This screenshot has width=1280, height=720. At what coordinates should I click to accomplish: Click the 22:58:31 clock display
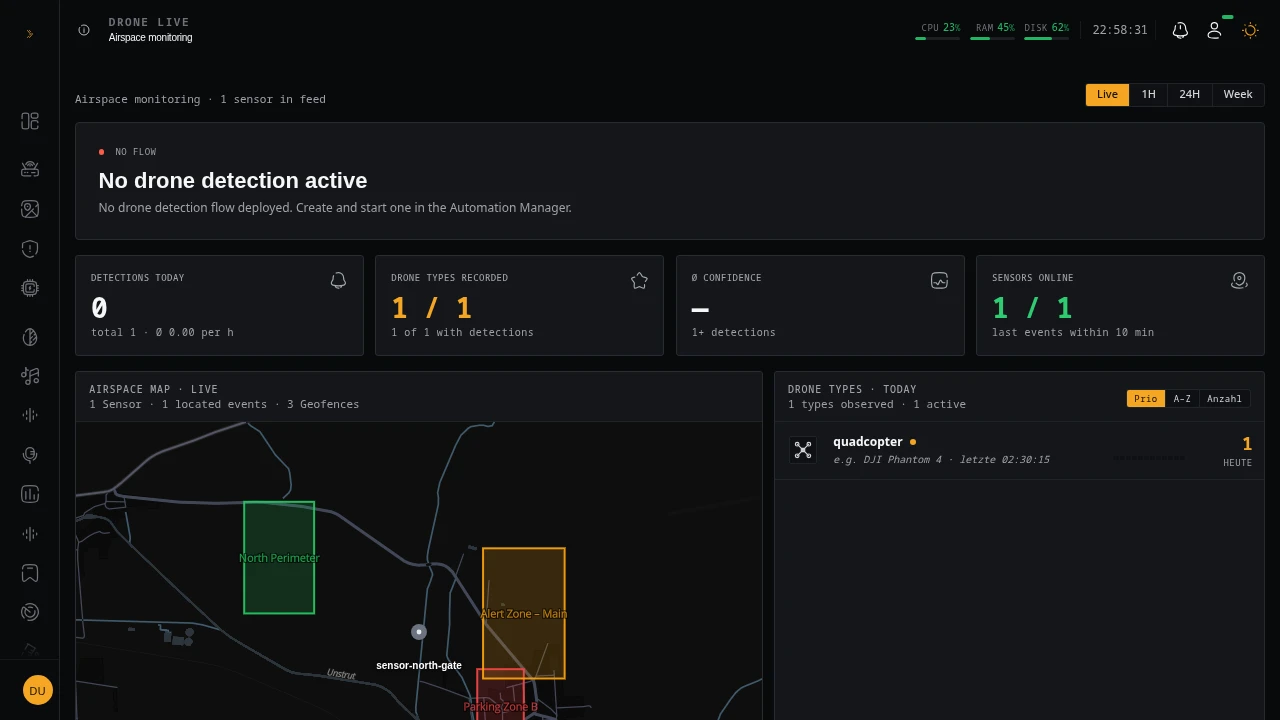click(1120, 30)
